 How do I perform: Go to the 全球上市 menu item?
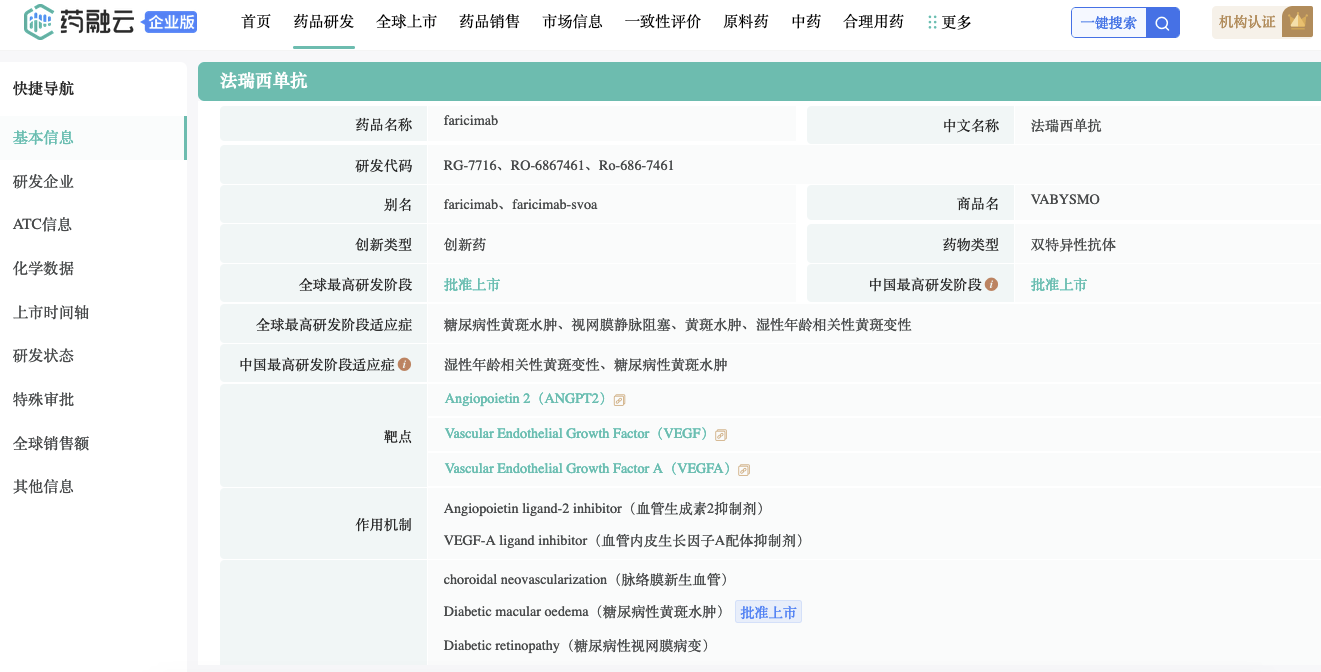406,22
